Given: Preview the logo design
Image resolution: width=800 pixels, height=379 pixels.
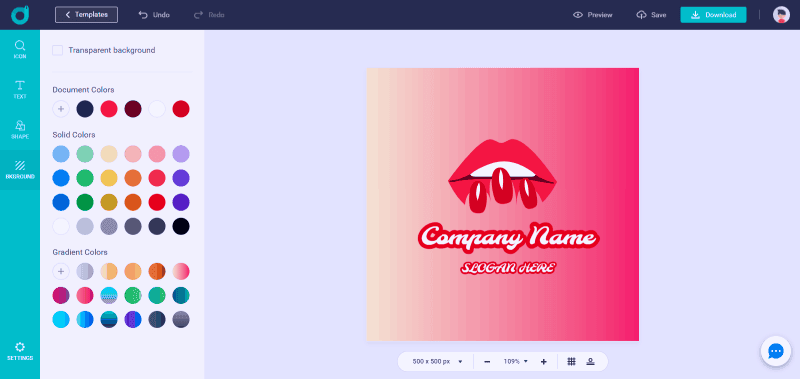Looking at the screenshot, I should click(592, 15).
